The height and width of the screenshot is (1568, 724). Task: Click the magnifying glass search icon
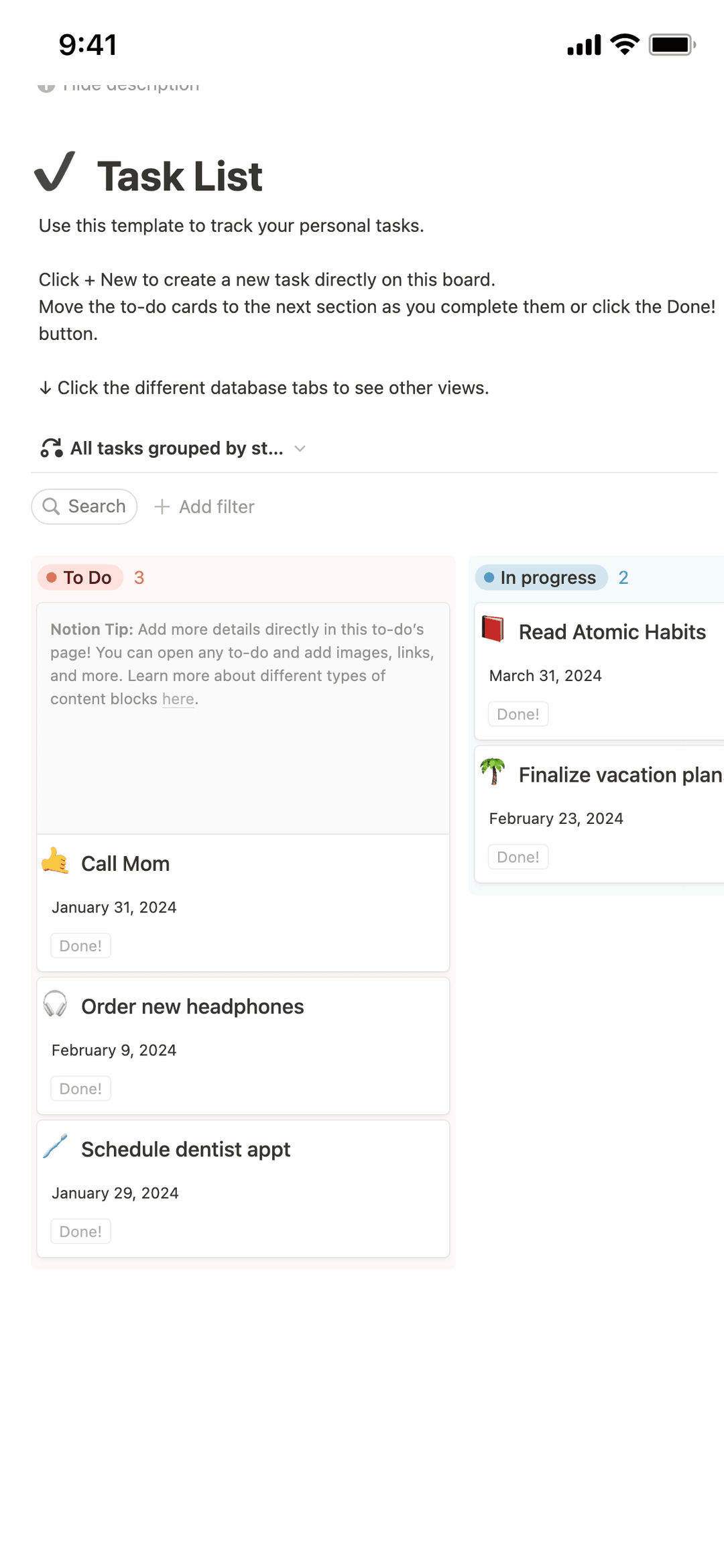pyautogui.click(x=52, y=506)
